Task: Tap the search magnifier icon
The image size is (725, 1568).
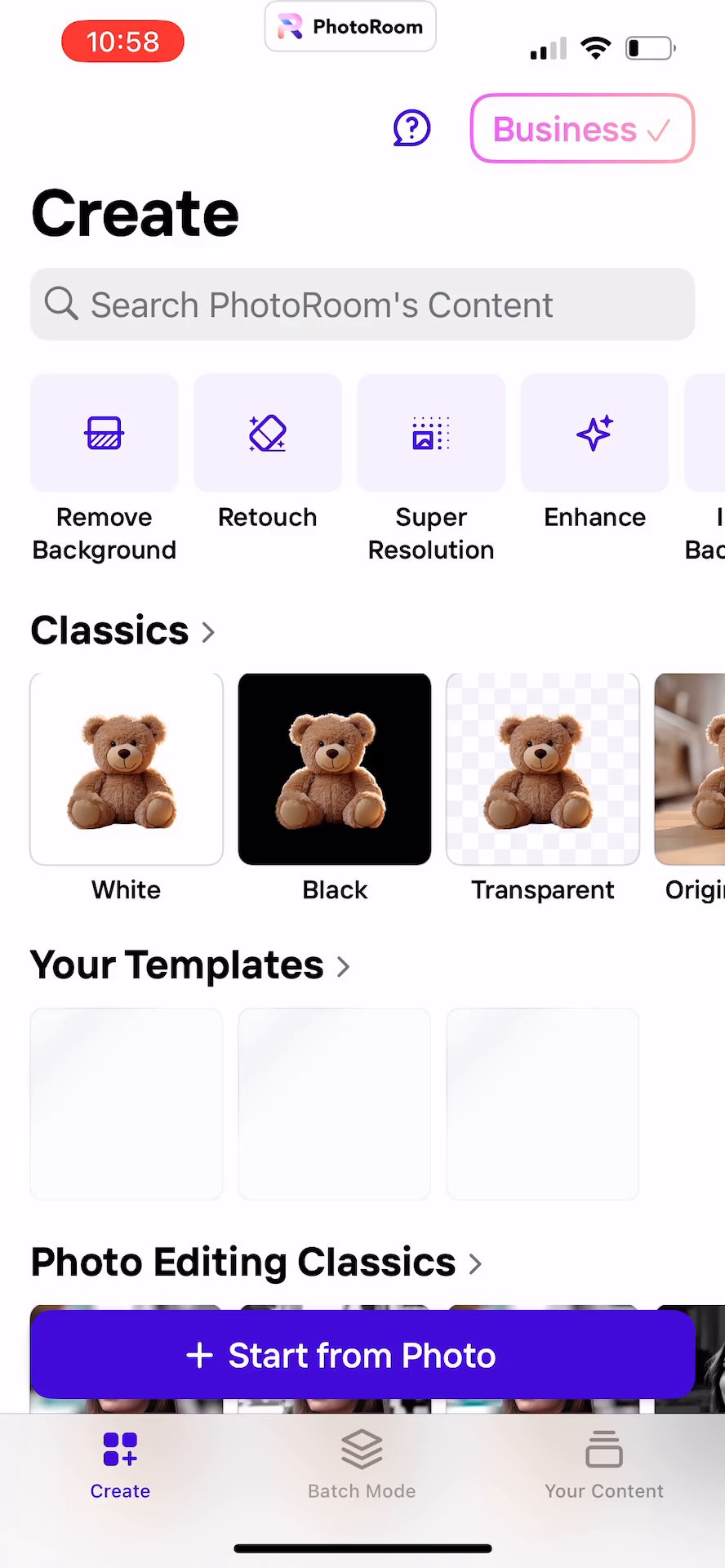Action: 61,304
